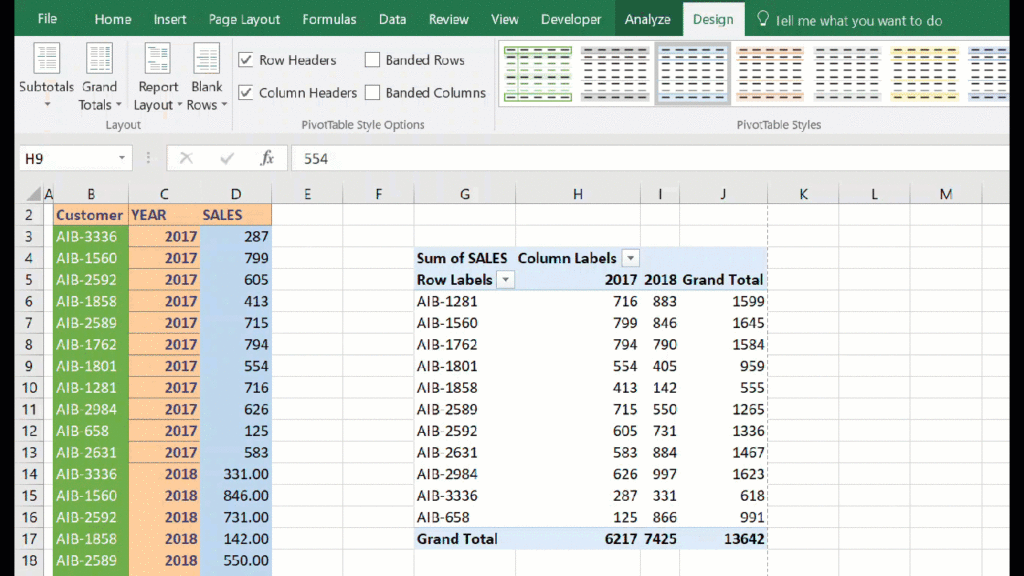
Task: Expand the Name Box dropdown arrow
Action: coord(122,158)
